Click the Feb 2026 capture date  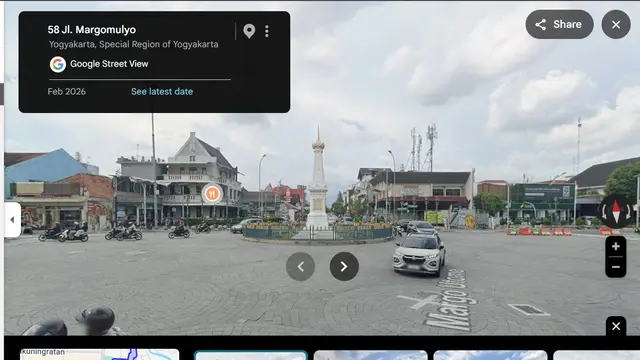tap(67, 91)
